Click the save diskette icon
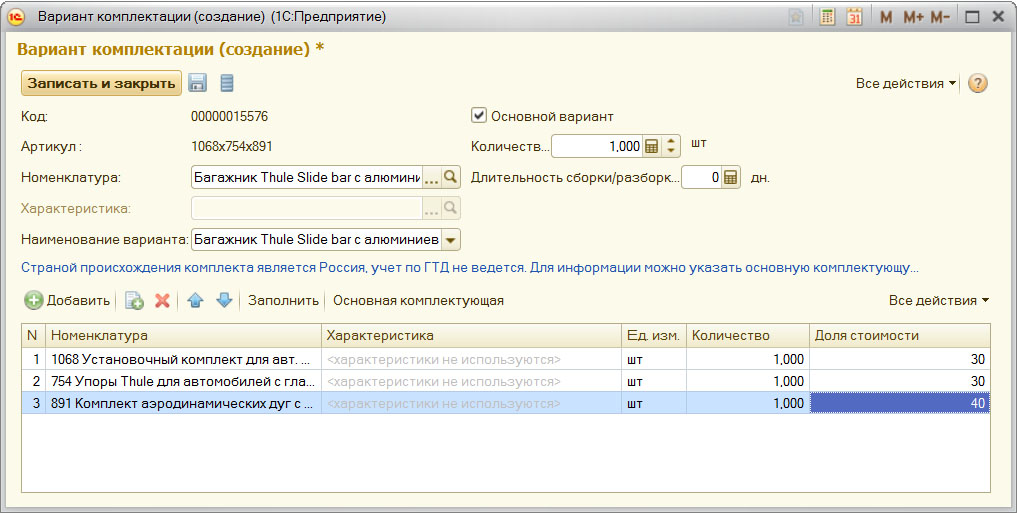1019x515 pixels. (x=198, y=83)
